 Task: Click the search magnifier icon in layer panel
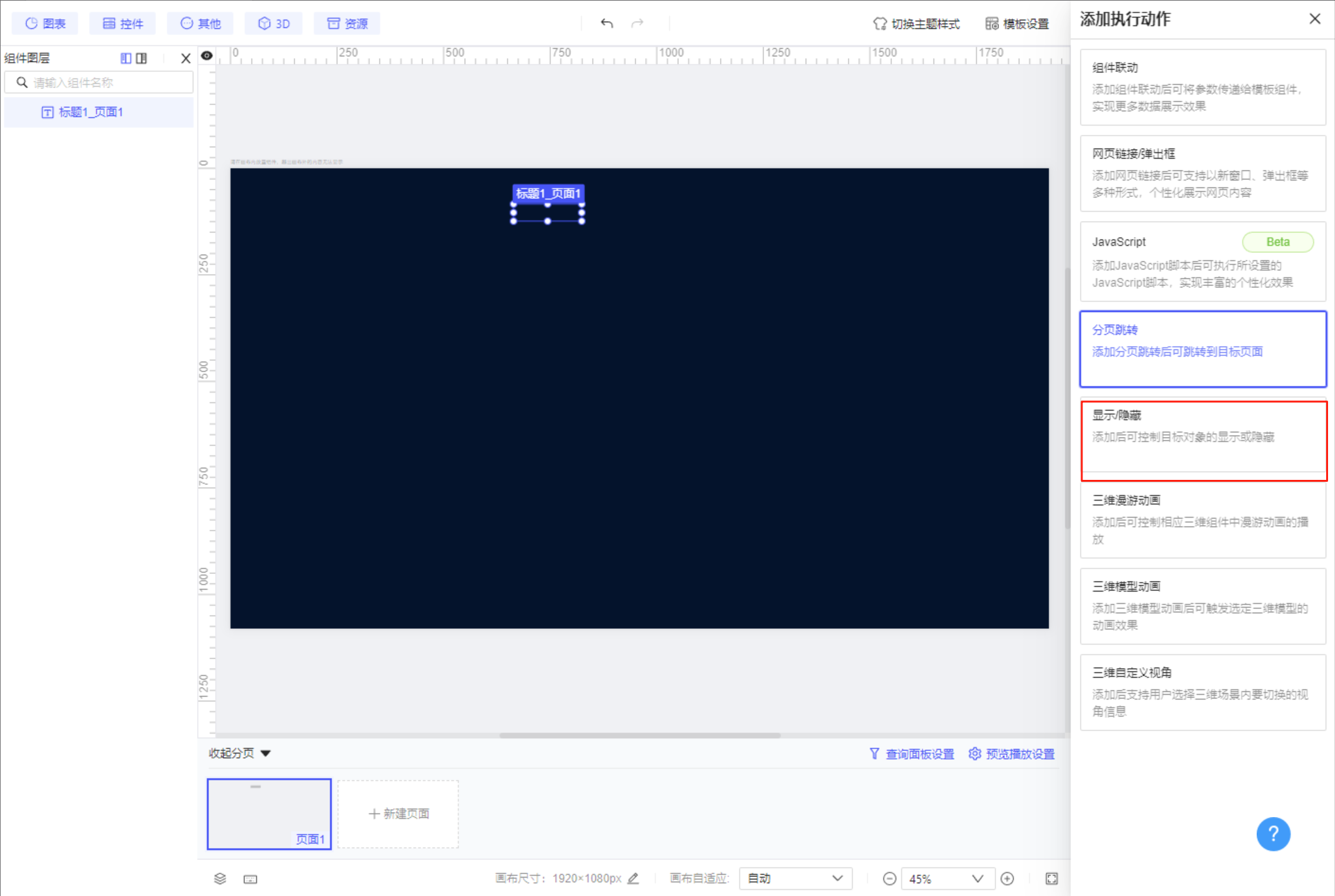[x=22, y=83]
